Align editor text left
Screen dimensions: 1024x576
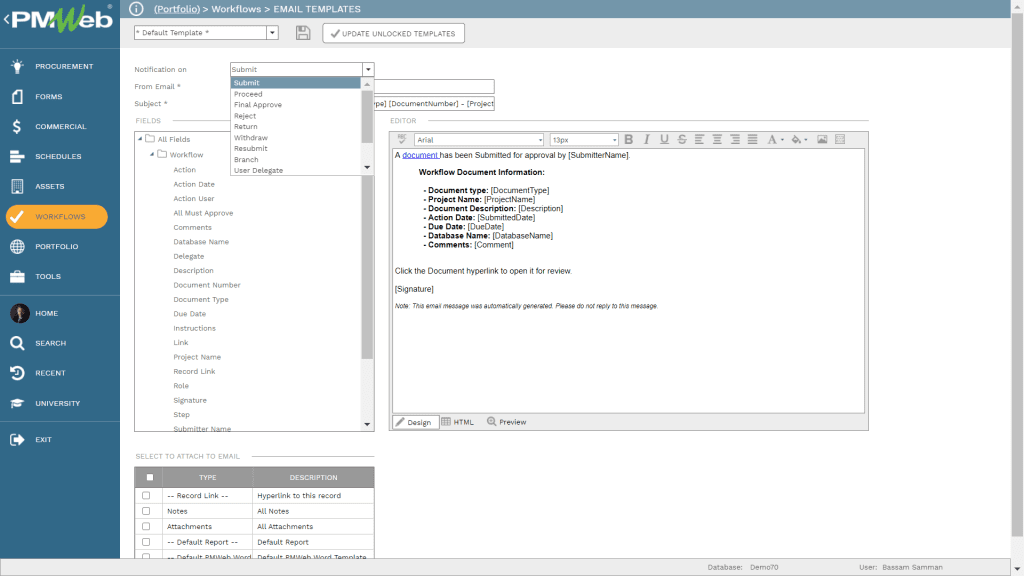pyautogui.click(x=699, y=139)
